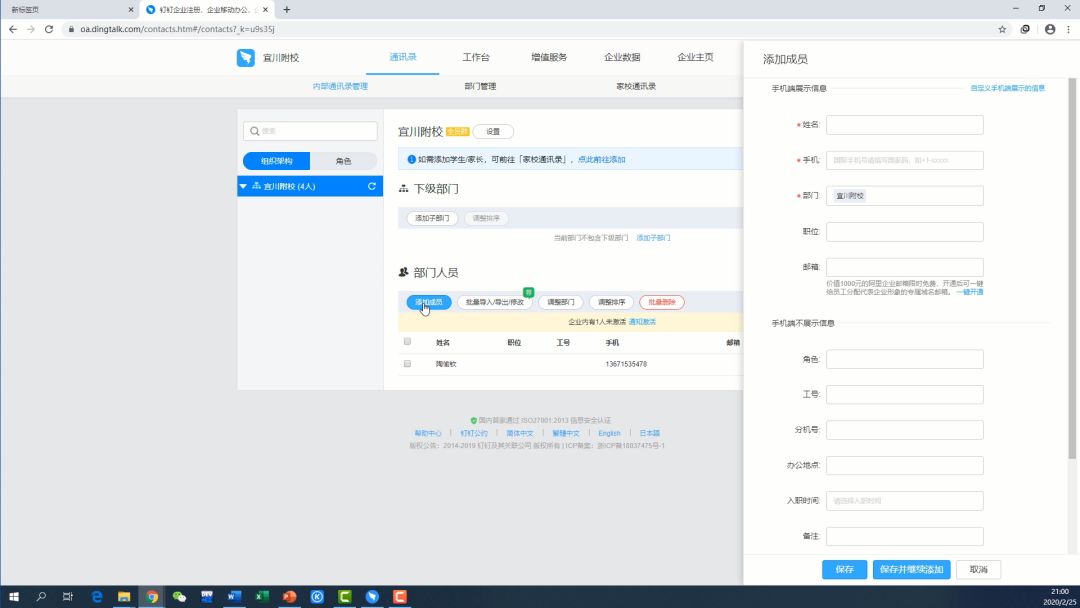This screenshot has height=608, width=1080.
Task: Open the Chrome profile avatar menu
Action: (1049, 29)
